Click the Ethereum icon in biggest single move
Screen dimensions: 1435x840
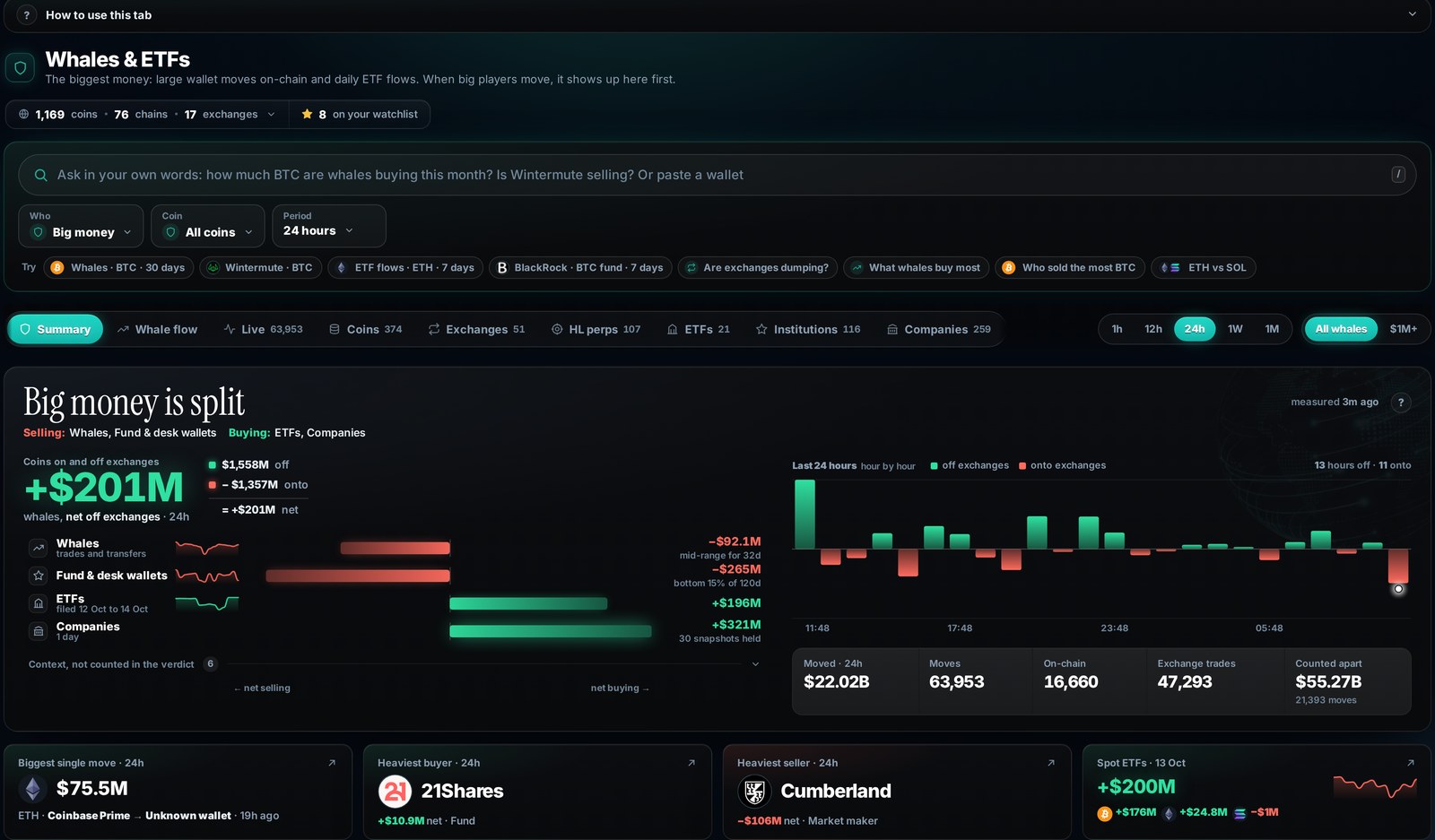(33, 789)
